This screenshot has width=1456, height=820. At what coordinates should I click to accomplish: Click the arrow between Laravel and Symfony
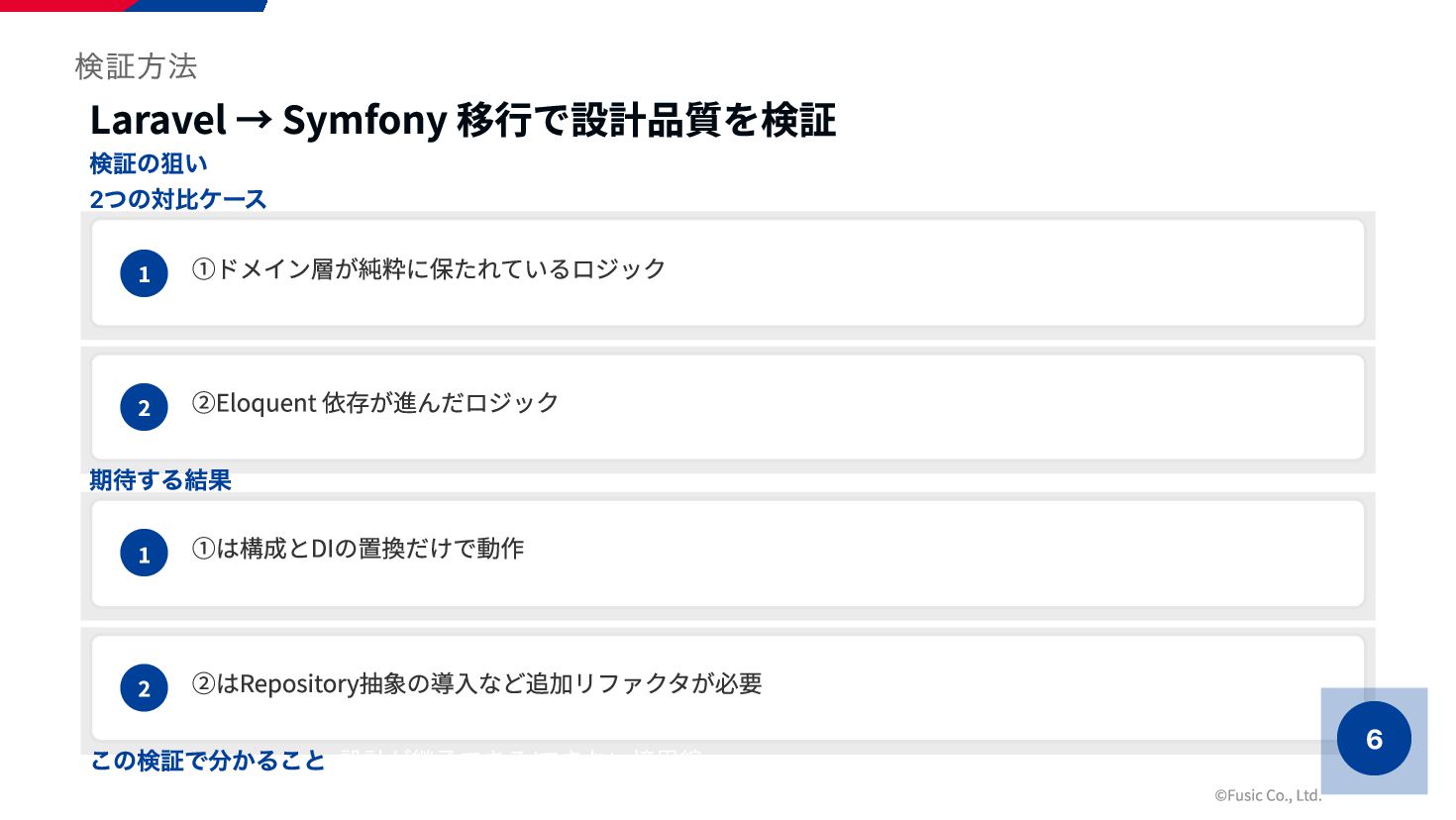click(255, 120)
